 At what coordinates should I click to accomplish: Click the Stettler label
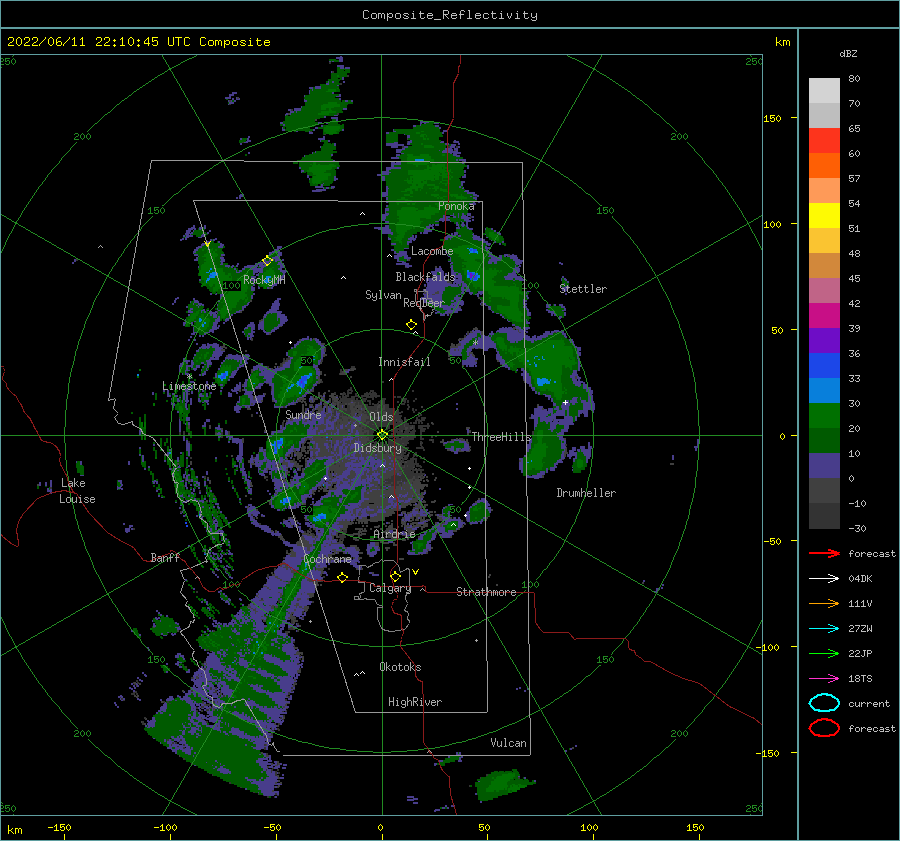583,289
